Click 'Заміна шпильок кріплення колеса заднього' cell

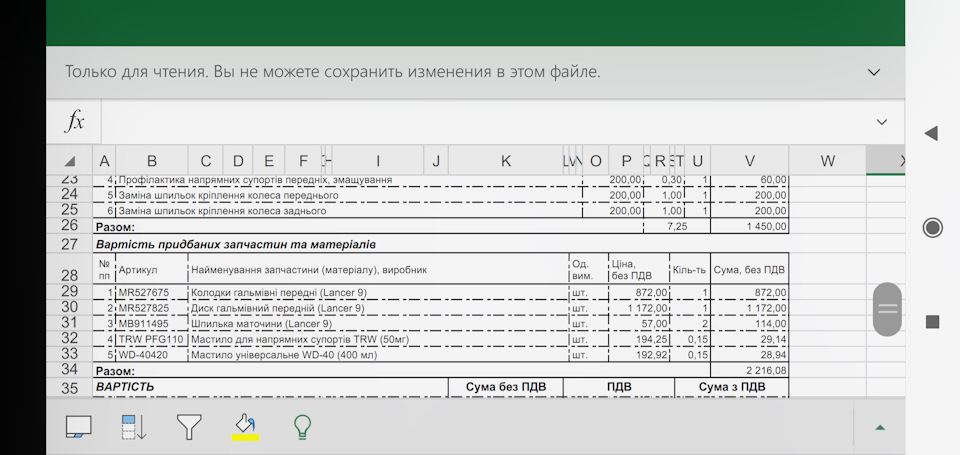(349, 211)
